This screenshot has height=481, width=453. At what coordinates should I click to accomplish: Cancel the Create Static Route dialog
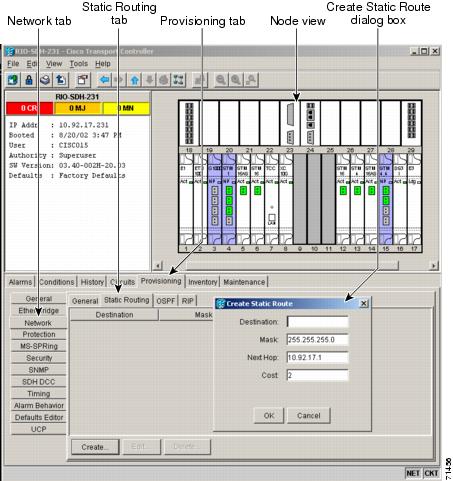point(309,415)
